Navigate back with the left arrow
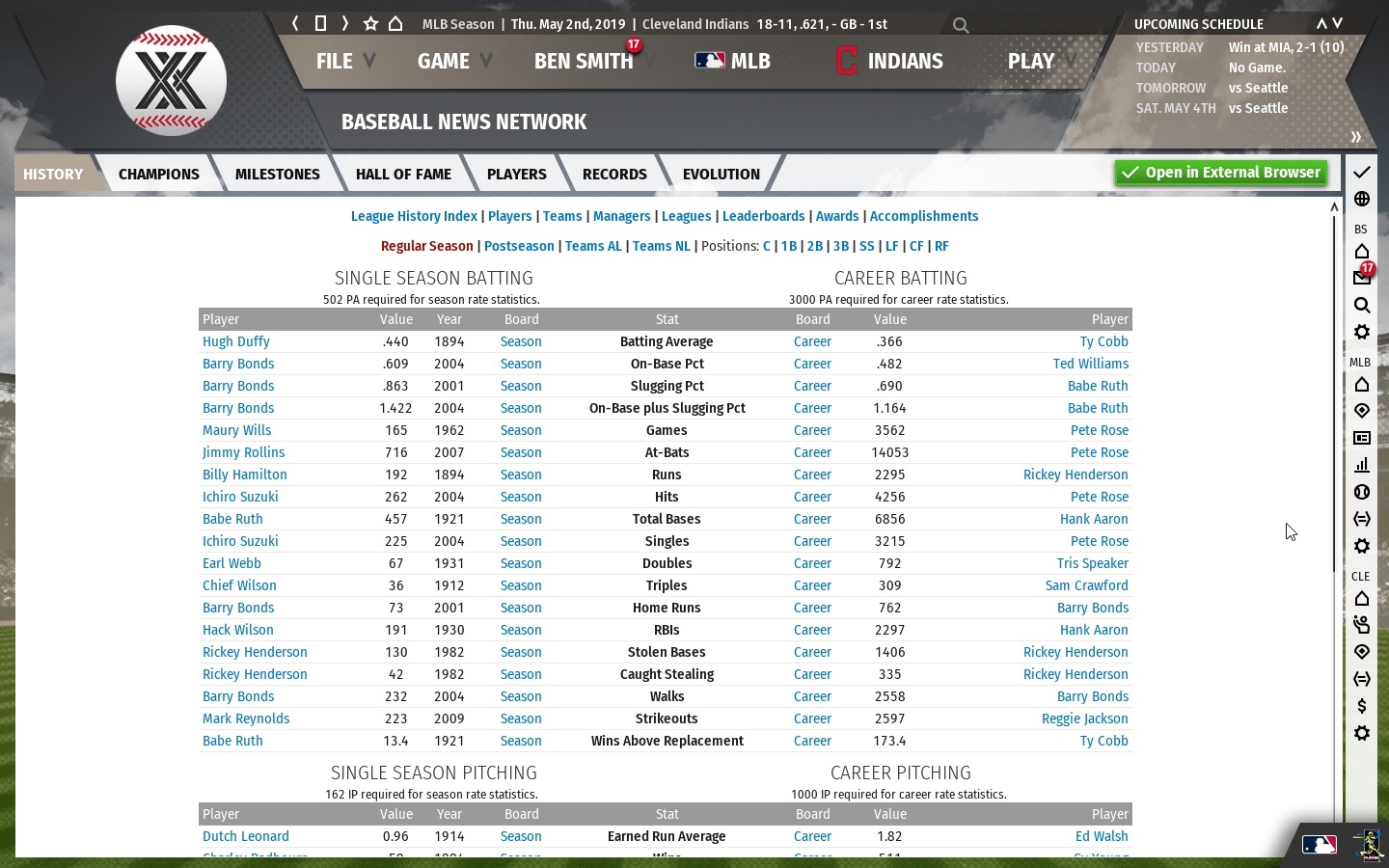Screen dimensions: 1389x868 pos(295,23)
